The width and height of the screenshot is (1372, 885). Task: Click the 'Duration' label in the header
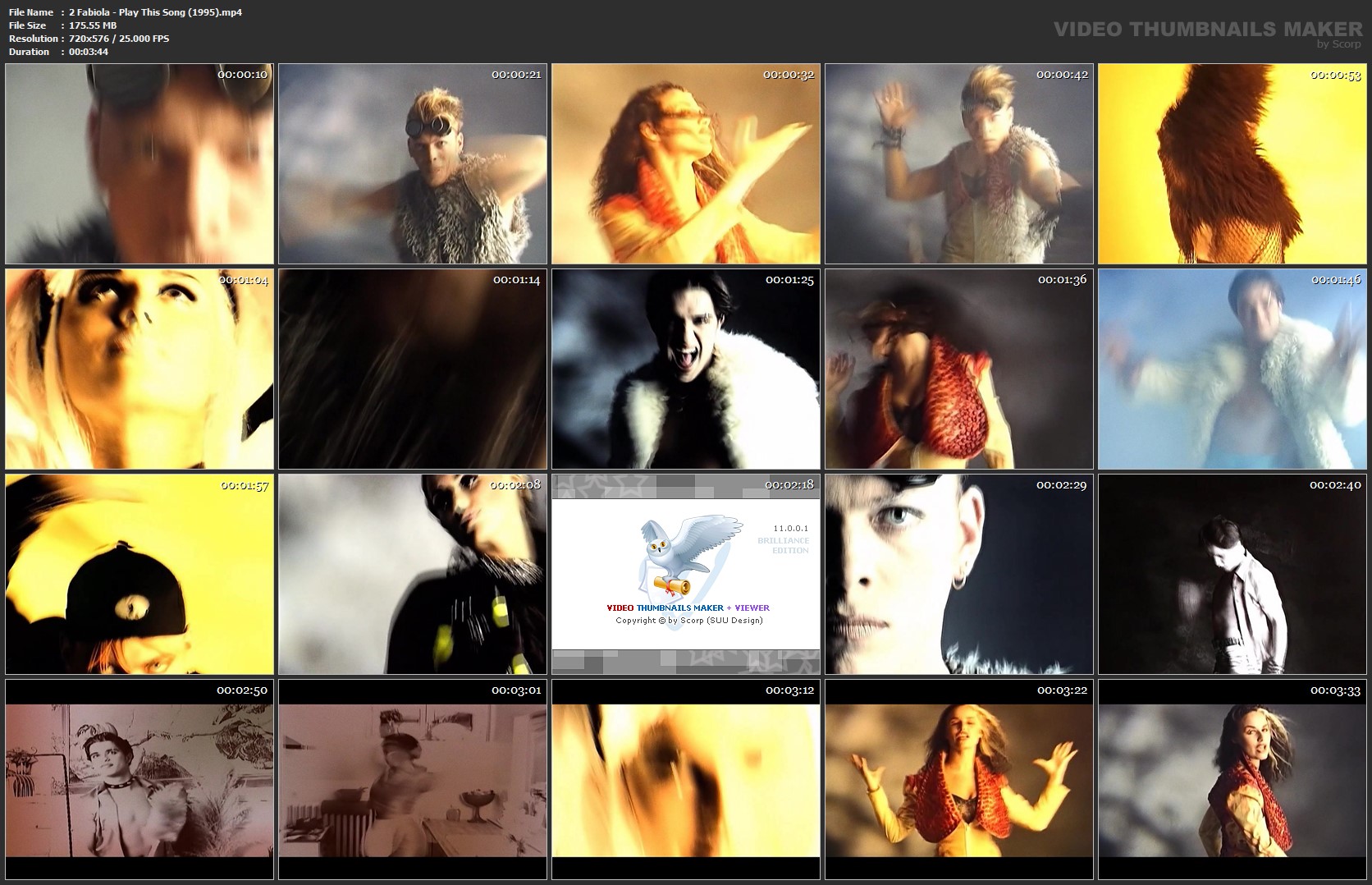(x=30, y=52)
